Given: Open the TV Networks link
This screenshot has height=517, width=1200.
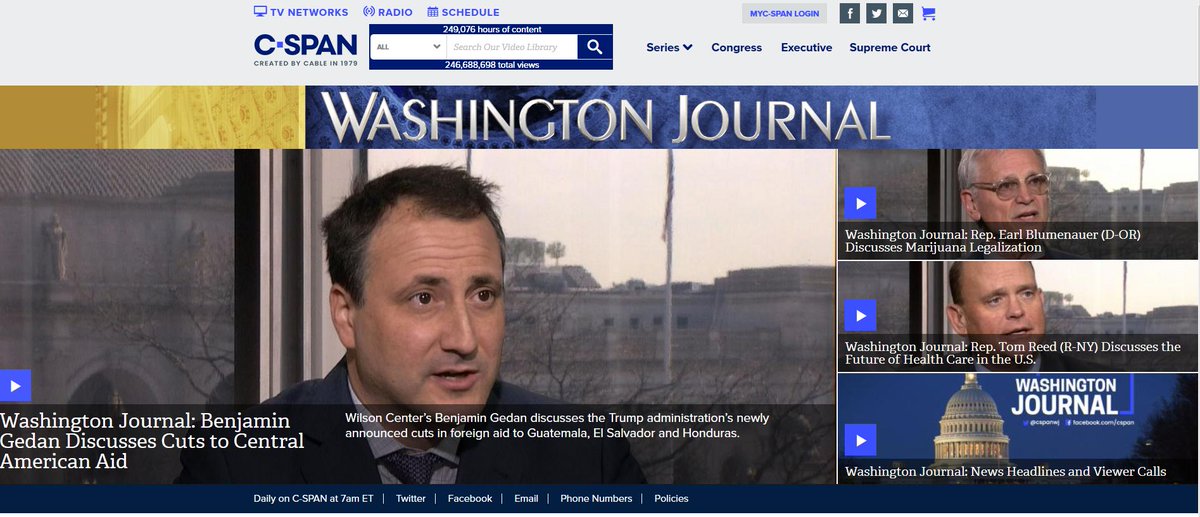Looking at the screenshot, I should 301,12.
